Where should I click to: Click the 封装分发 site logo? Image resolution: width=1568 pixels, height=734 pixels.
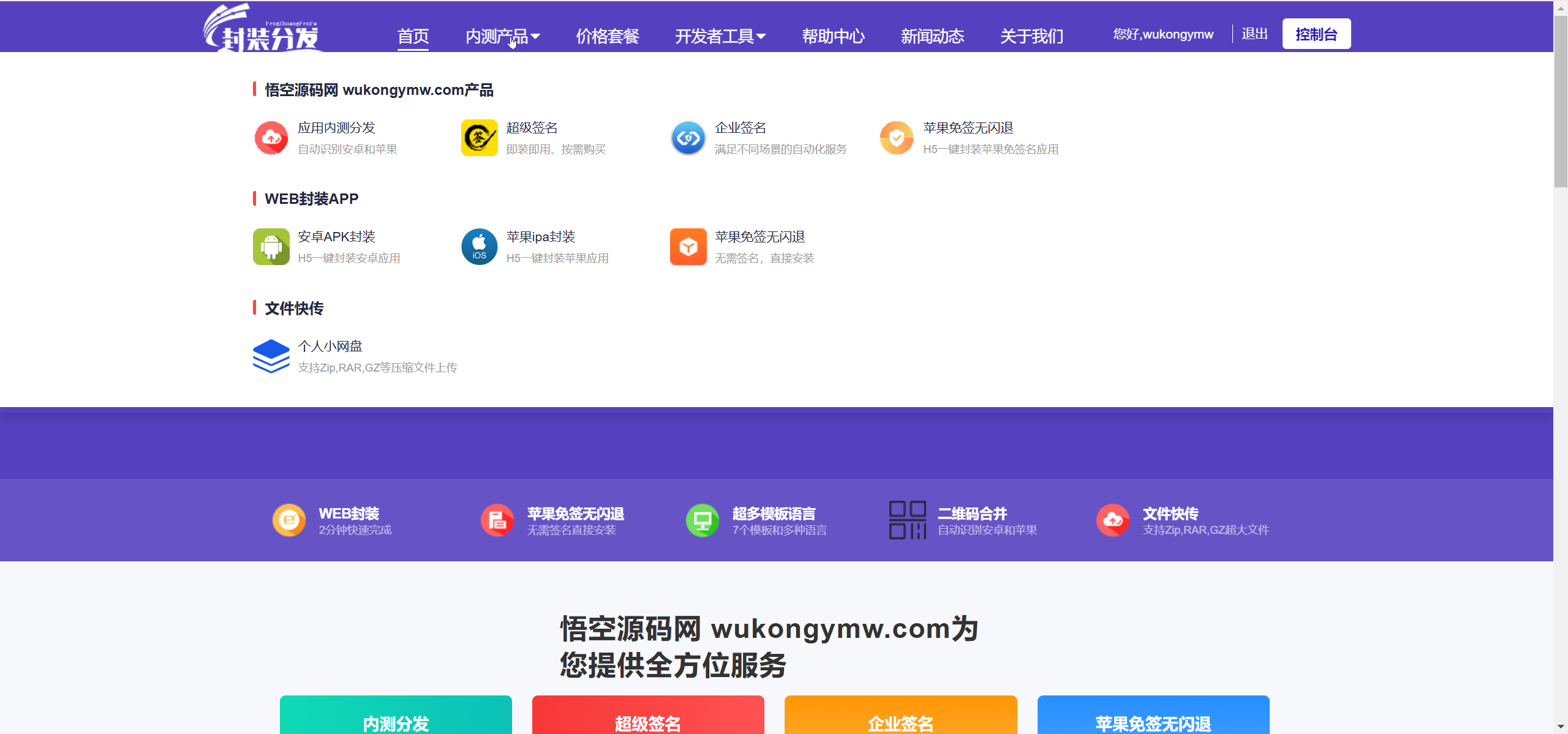[x=263, y=28]
